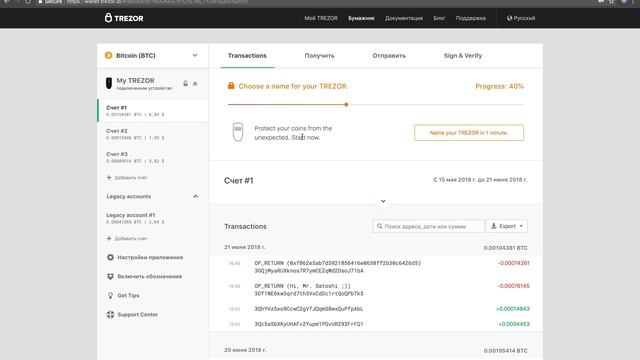The height and width of the screenshot is (360, 640).
Task: Click the orange lock icon in the banner
Action: [231, 86]
